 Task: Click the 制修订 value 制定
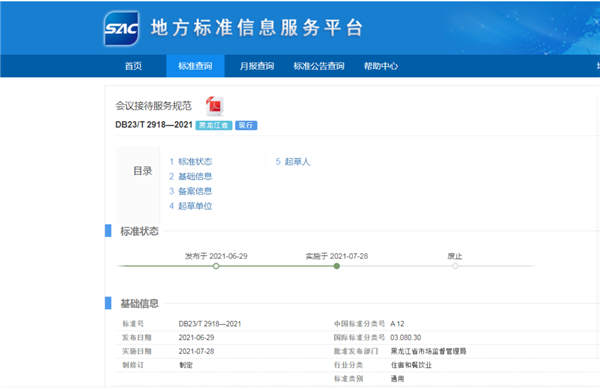[x=186, y=365]
